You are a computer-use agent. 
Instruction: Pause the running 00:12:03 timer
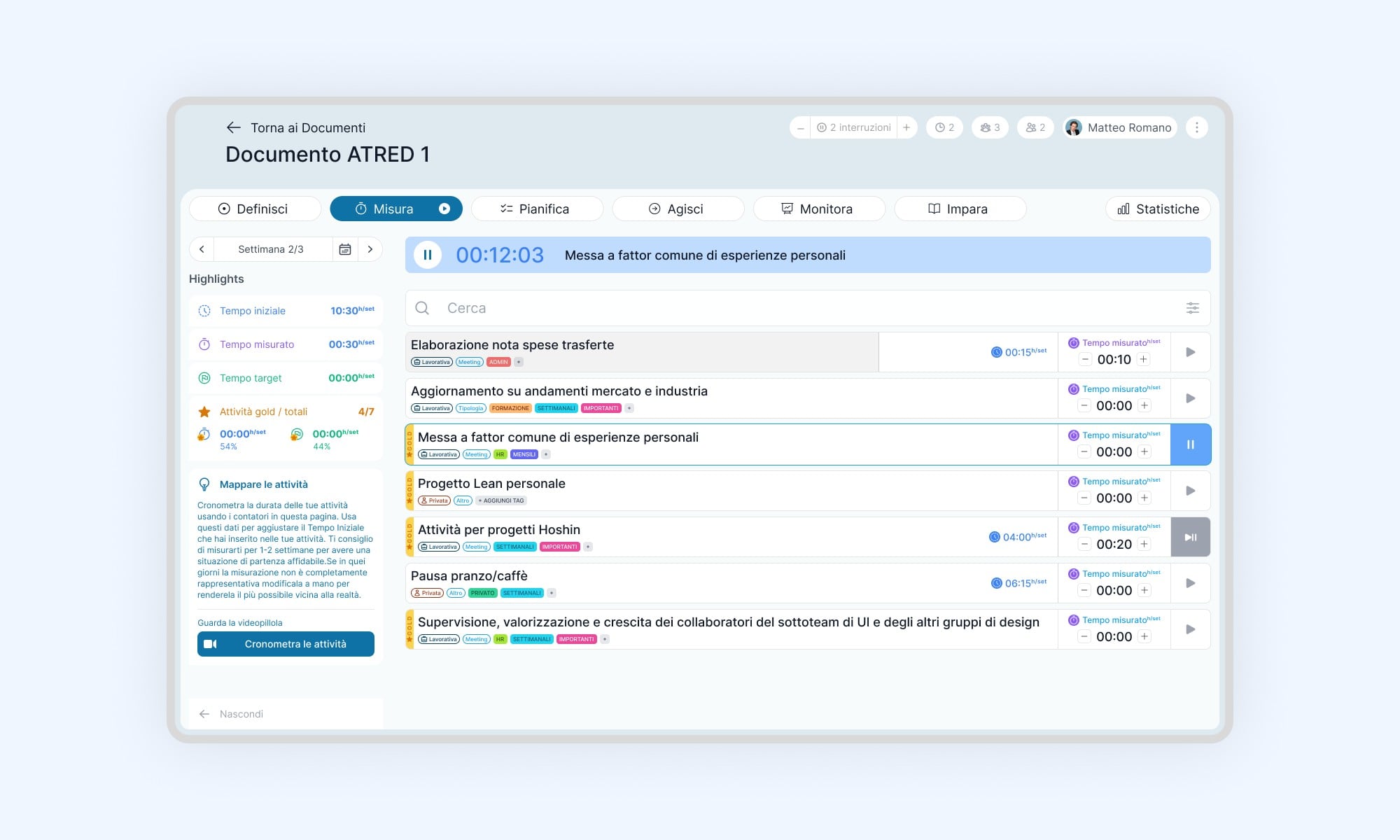tap(428, 255)
